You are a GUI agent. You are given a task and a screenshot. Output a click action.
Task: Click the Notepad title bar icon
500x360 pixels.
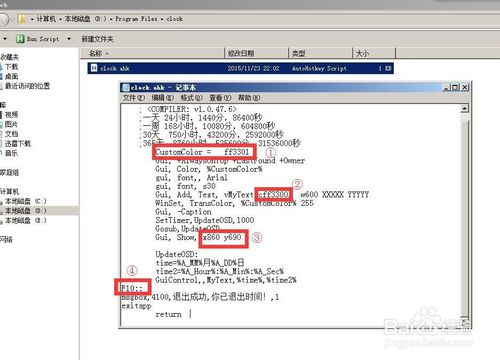click(x=126, y=88)
